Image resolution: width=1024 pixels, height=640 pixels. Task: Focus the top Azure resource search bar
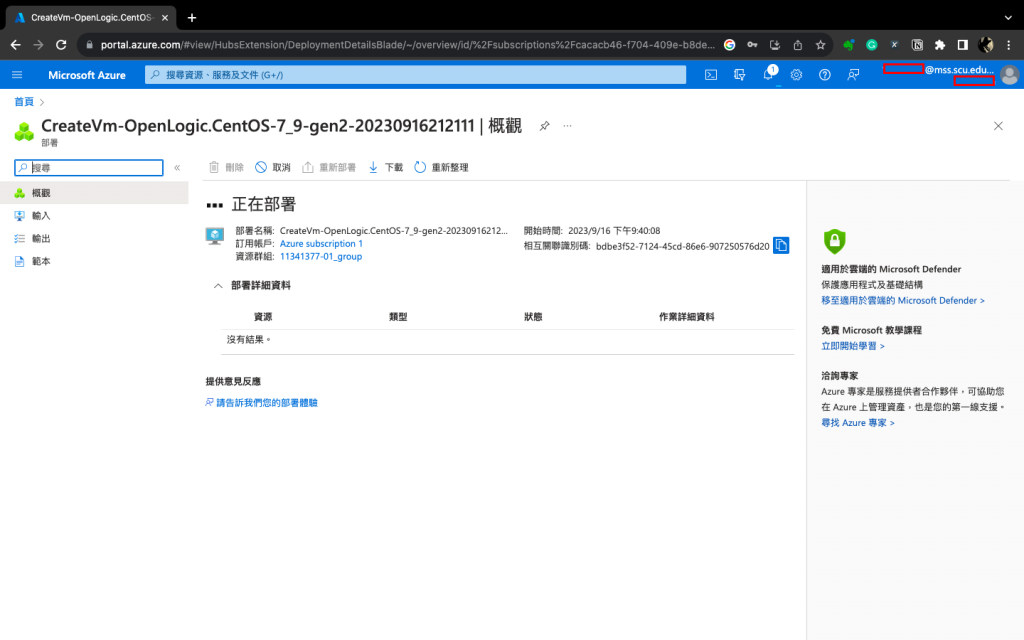tap(415, 75)
